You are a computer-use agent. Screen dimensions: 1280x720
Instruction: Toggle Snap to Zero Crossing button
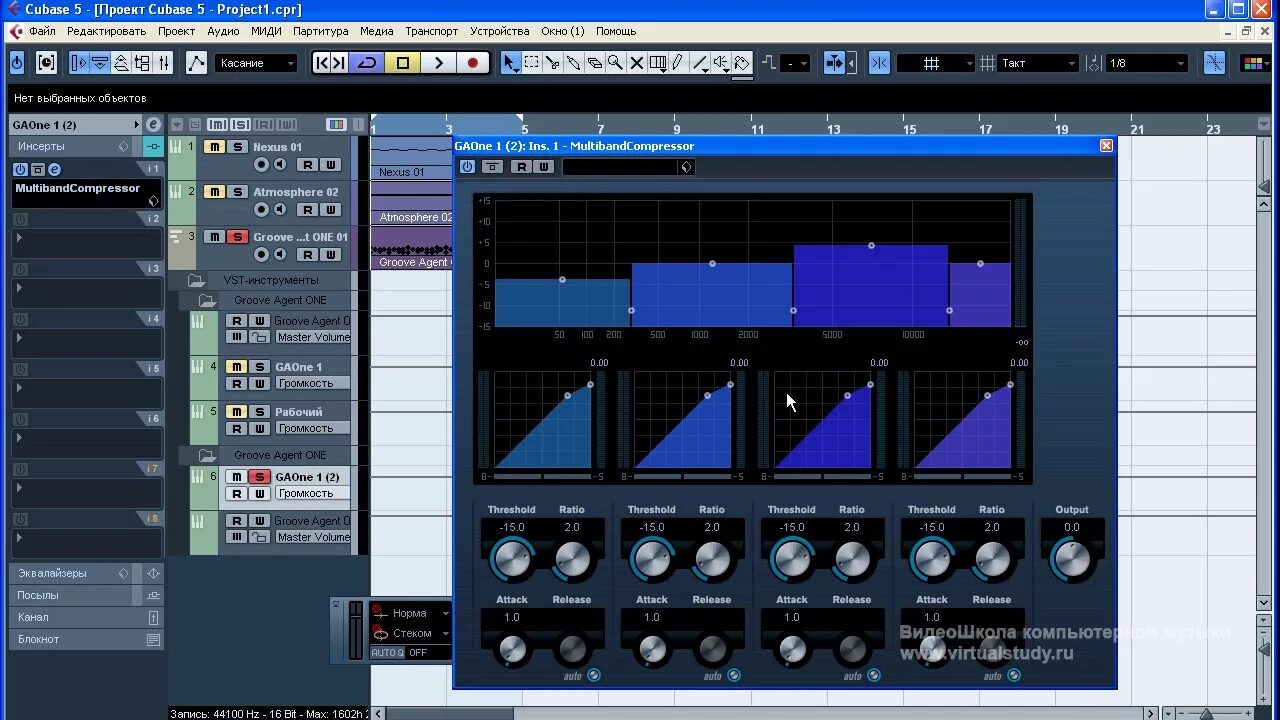[x=1215, y=63]
